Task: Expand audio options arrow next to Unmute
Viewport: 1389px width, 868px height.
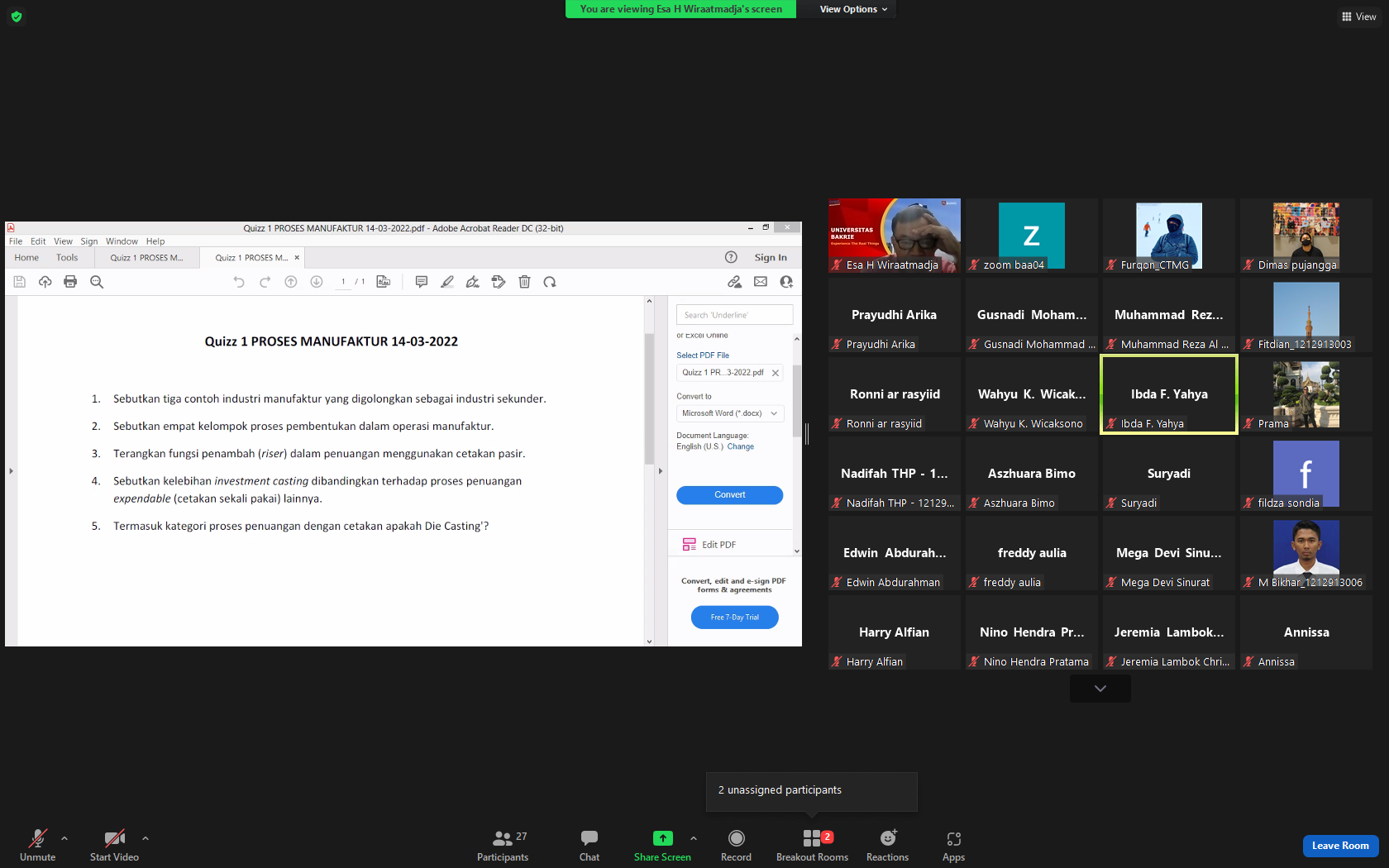Action: coord(64,838)
